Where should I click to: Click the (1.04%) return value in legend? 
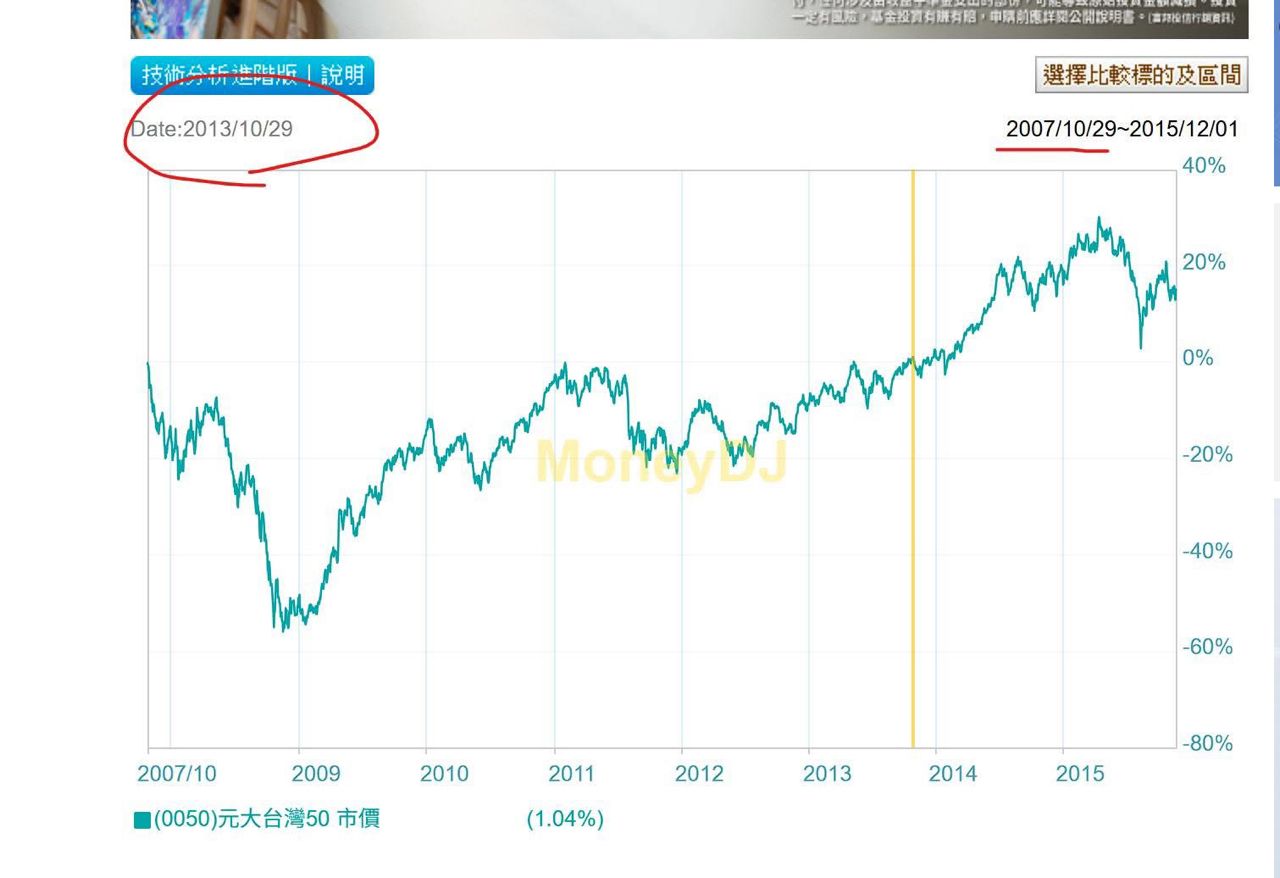(565, 819)
